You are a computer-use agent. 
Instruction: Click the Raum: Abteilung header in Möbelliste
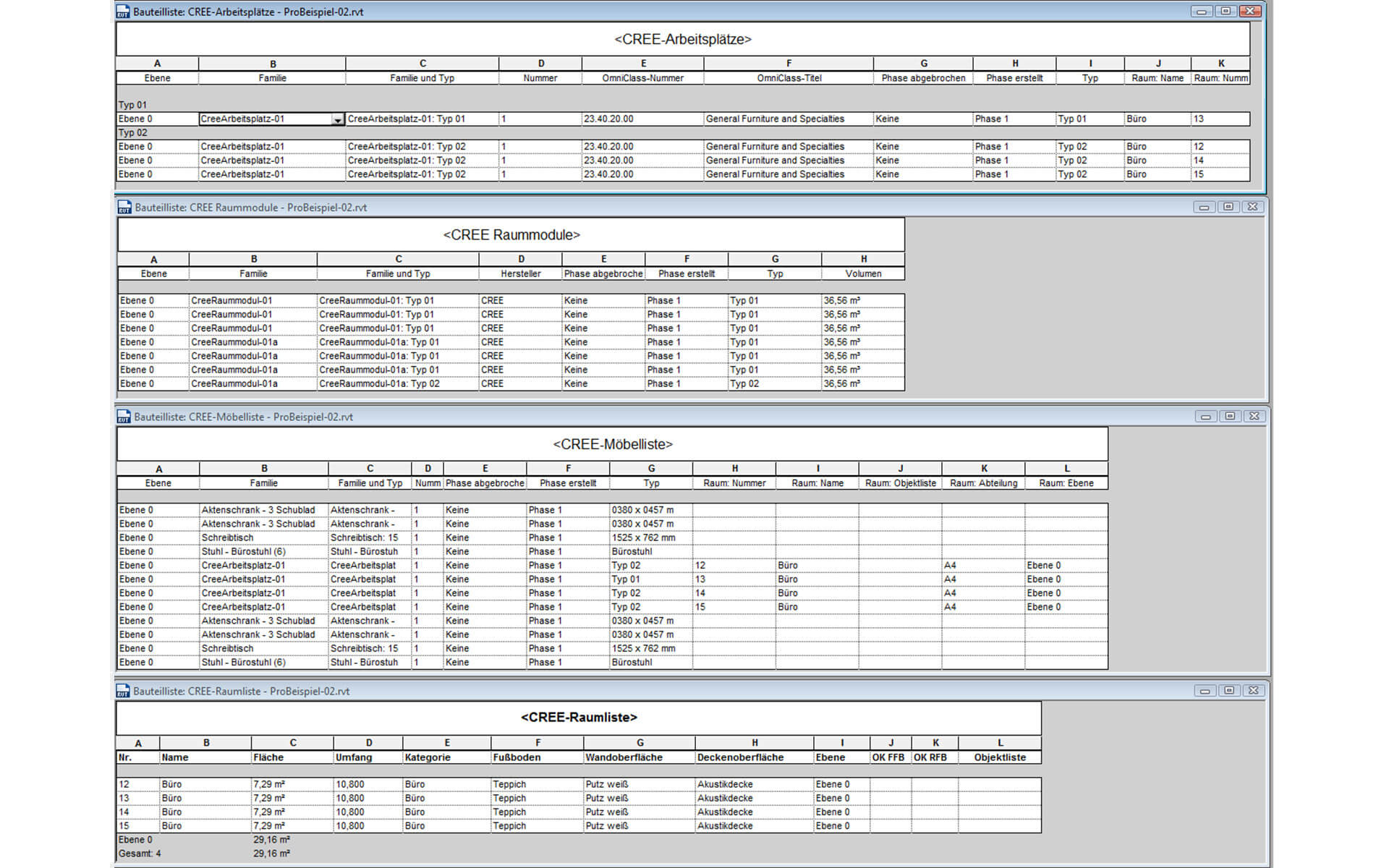pyautogui.click(x=983, y=483)
